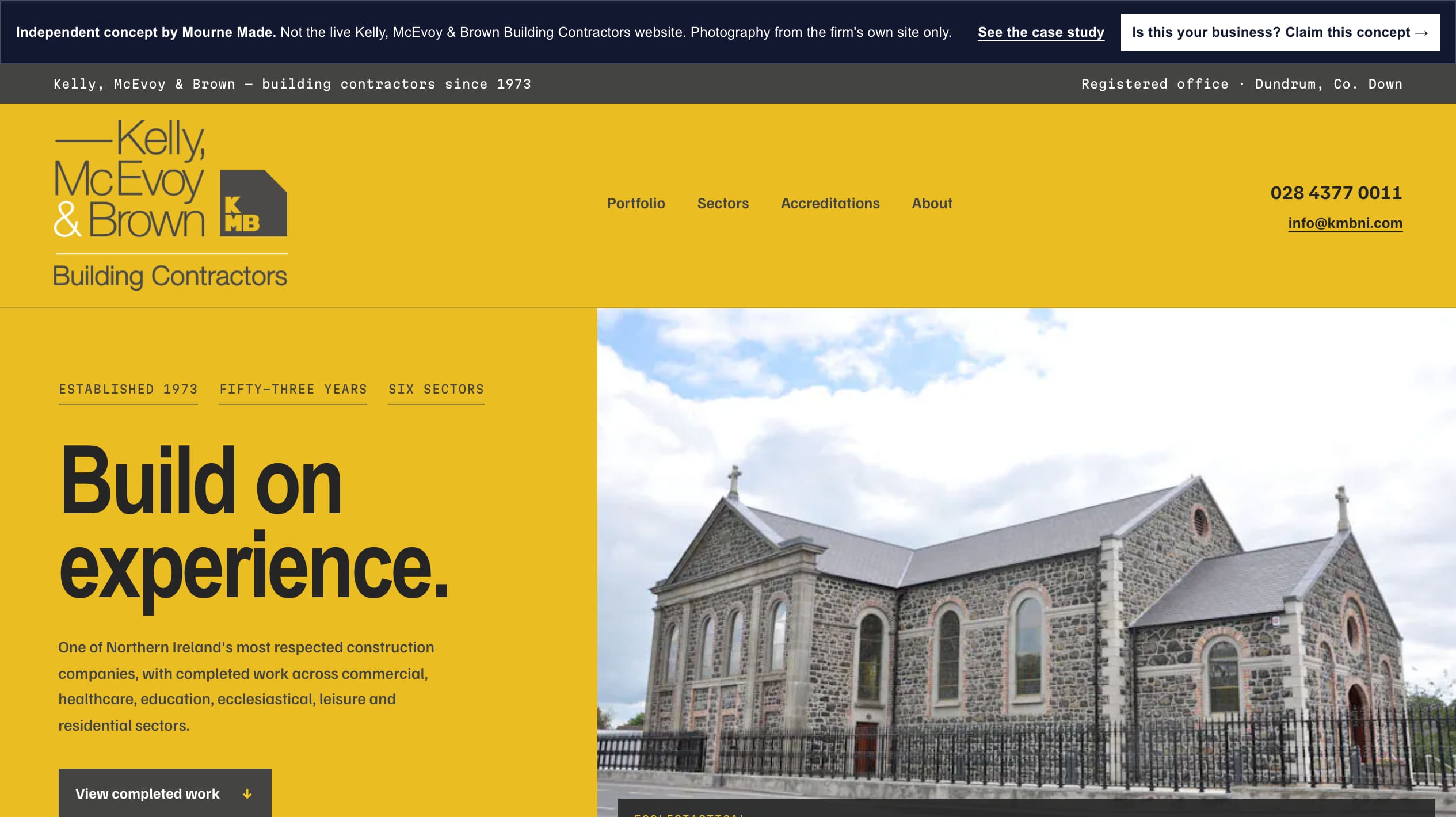Click the Registered office Dundrum, Co. Down text
Viewport: 1456px width, 817px height.
coord(1242,84)
